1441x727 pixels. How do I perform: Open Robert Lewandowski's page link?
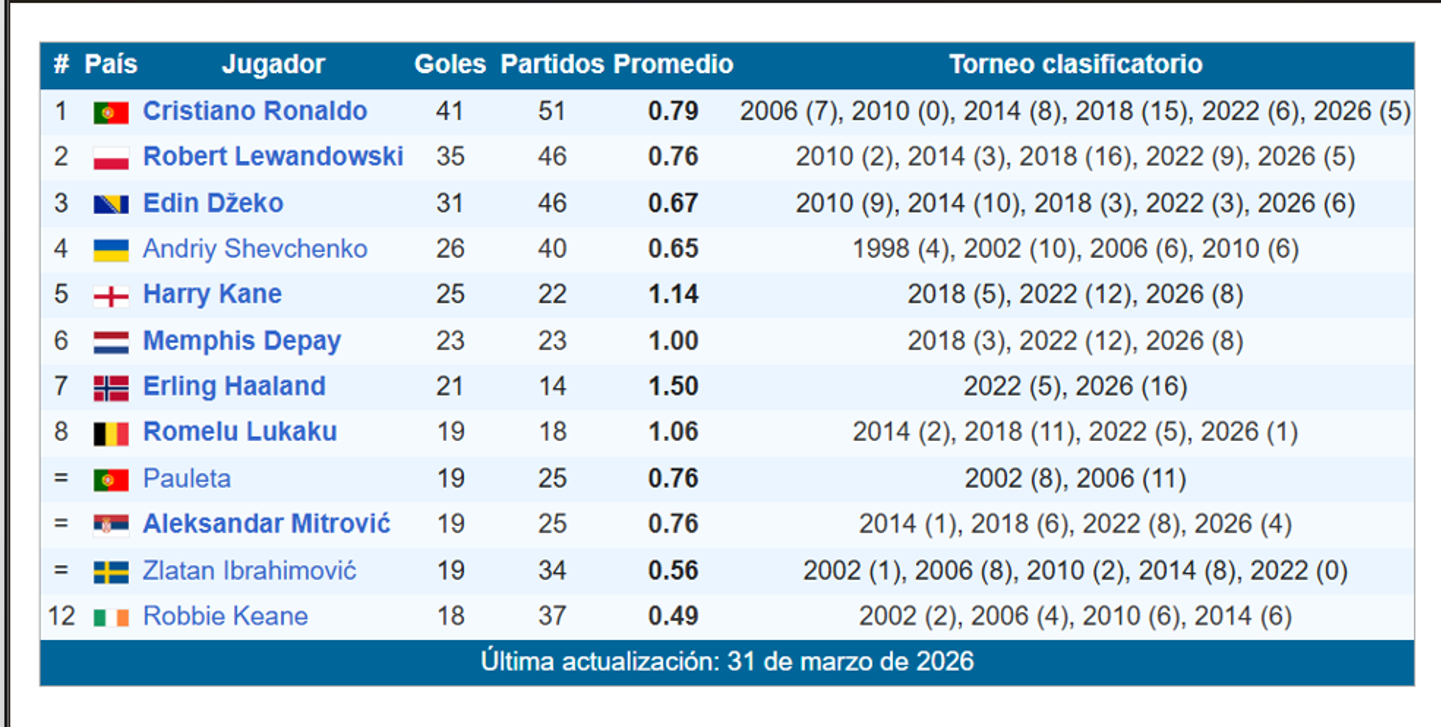[x=273, y=157]
